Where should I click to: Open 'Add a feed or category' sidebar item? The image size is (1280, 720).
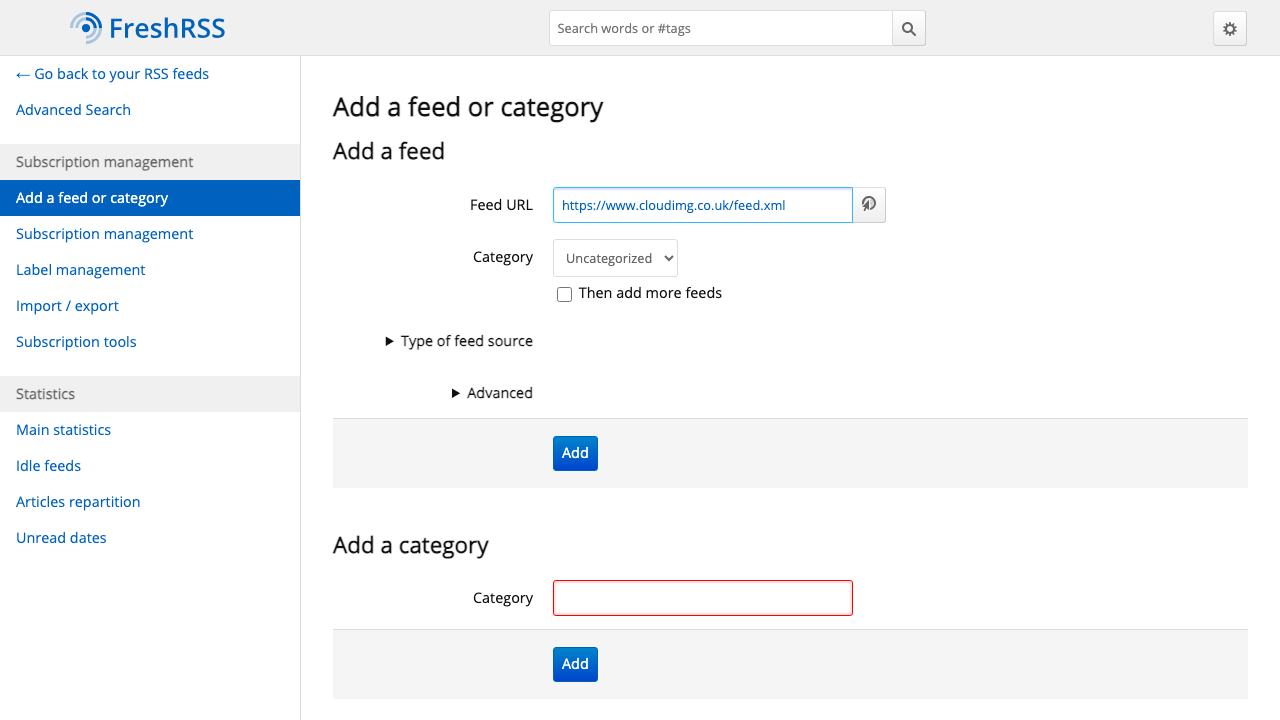[x=150, y=198]
